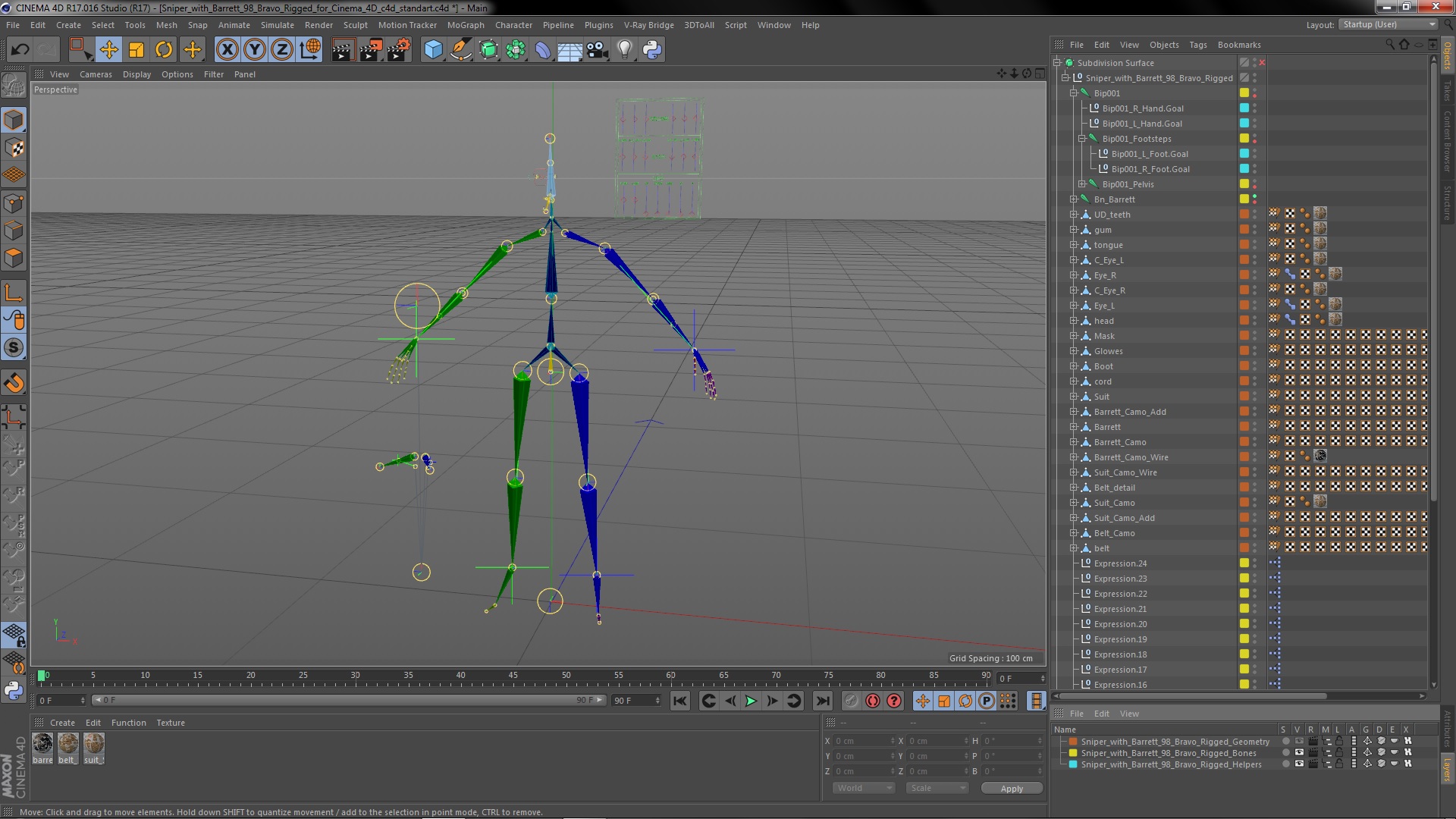1456x819 pixels.
Task: Open the Character menu
Action: (513, 25)
